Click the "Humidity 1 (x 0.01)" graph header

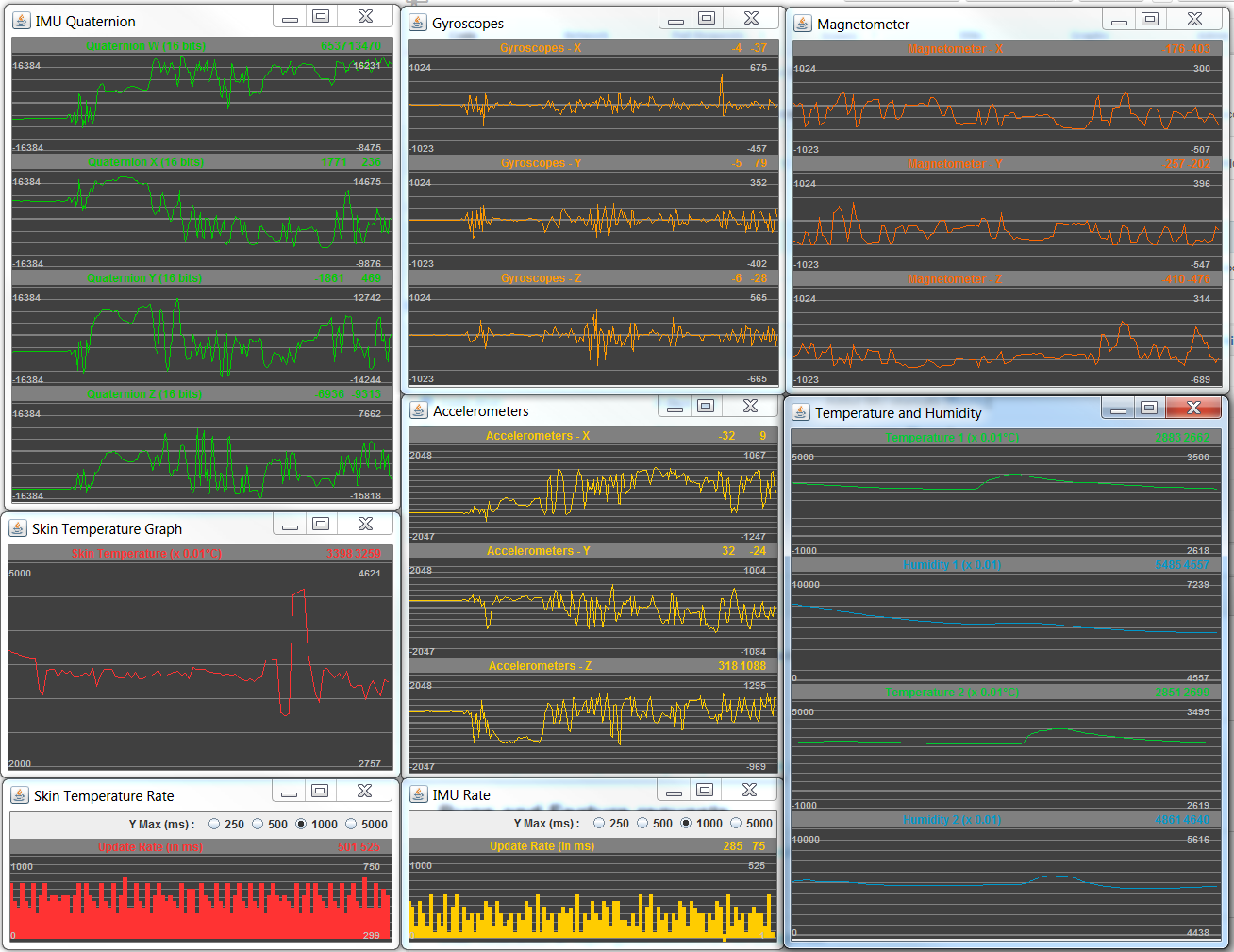tap(1005, 565)
